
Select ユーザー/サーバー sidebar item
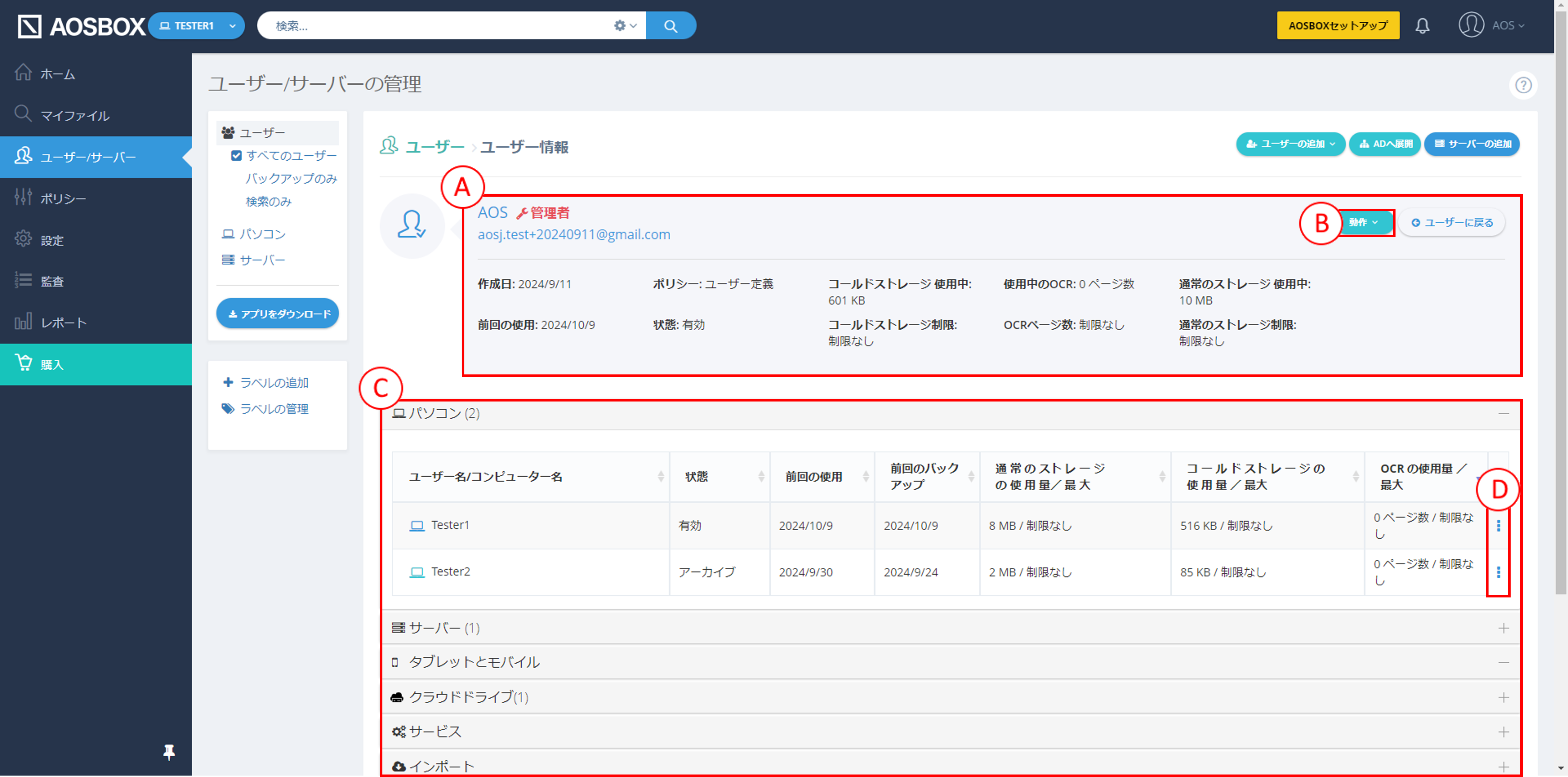(96, 157)
